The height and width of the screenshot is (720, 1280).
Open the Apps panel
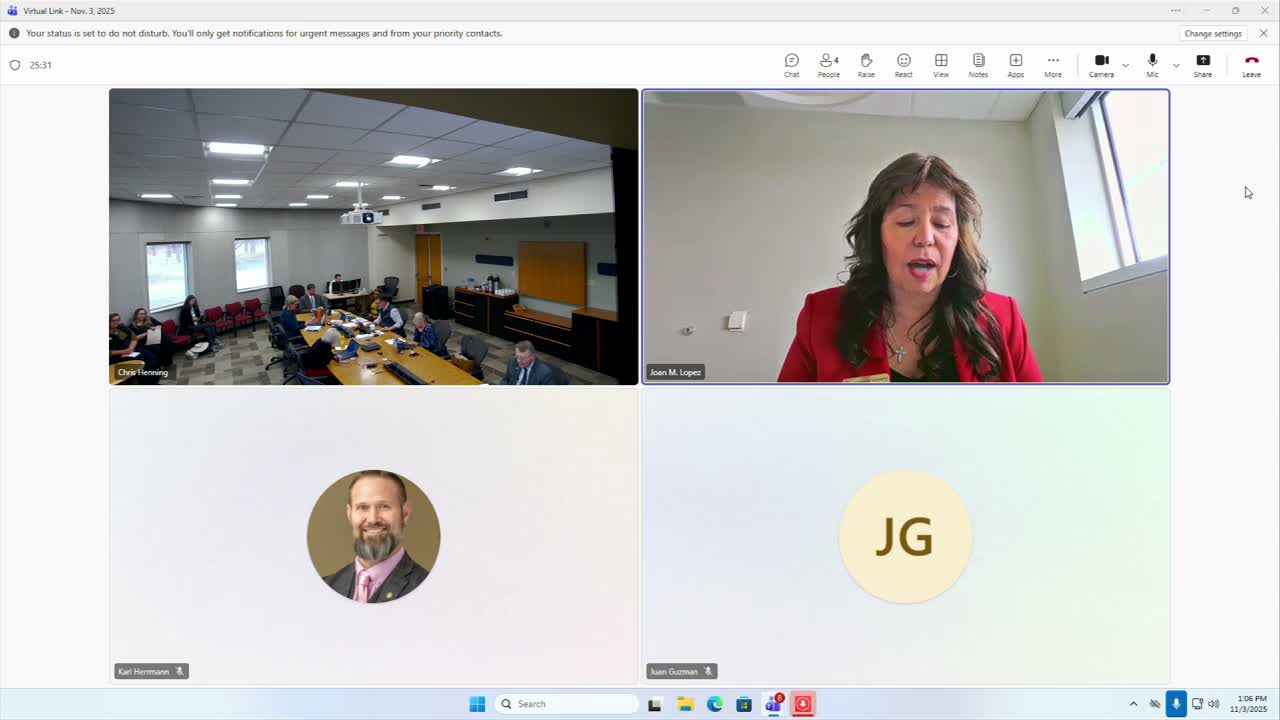point(1016,65)
